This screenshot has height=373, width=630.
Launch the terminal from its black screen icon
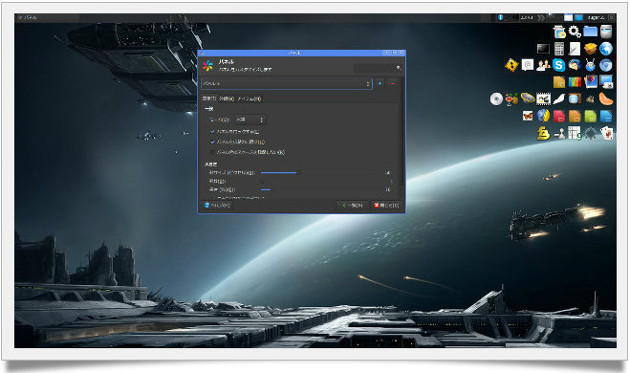(543, 49)
